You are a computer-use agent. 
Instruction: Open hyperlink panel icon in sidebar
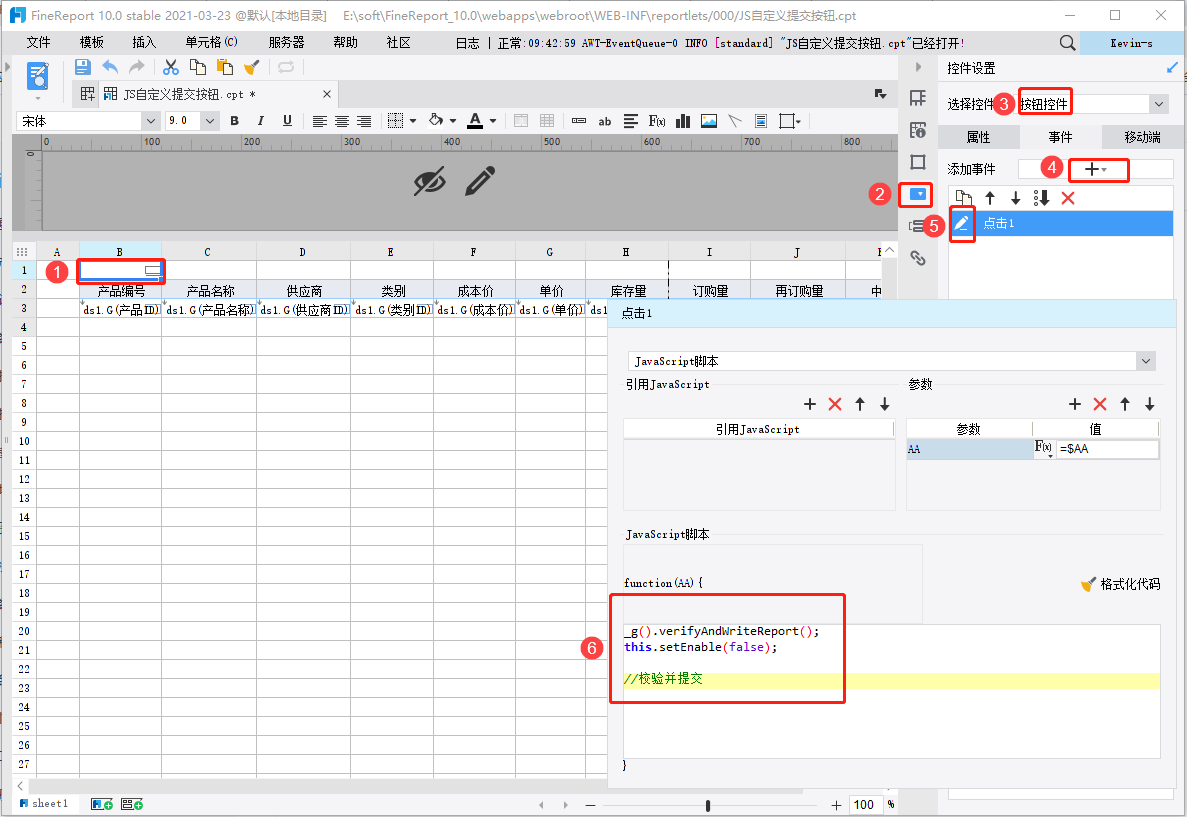(918, 258)
